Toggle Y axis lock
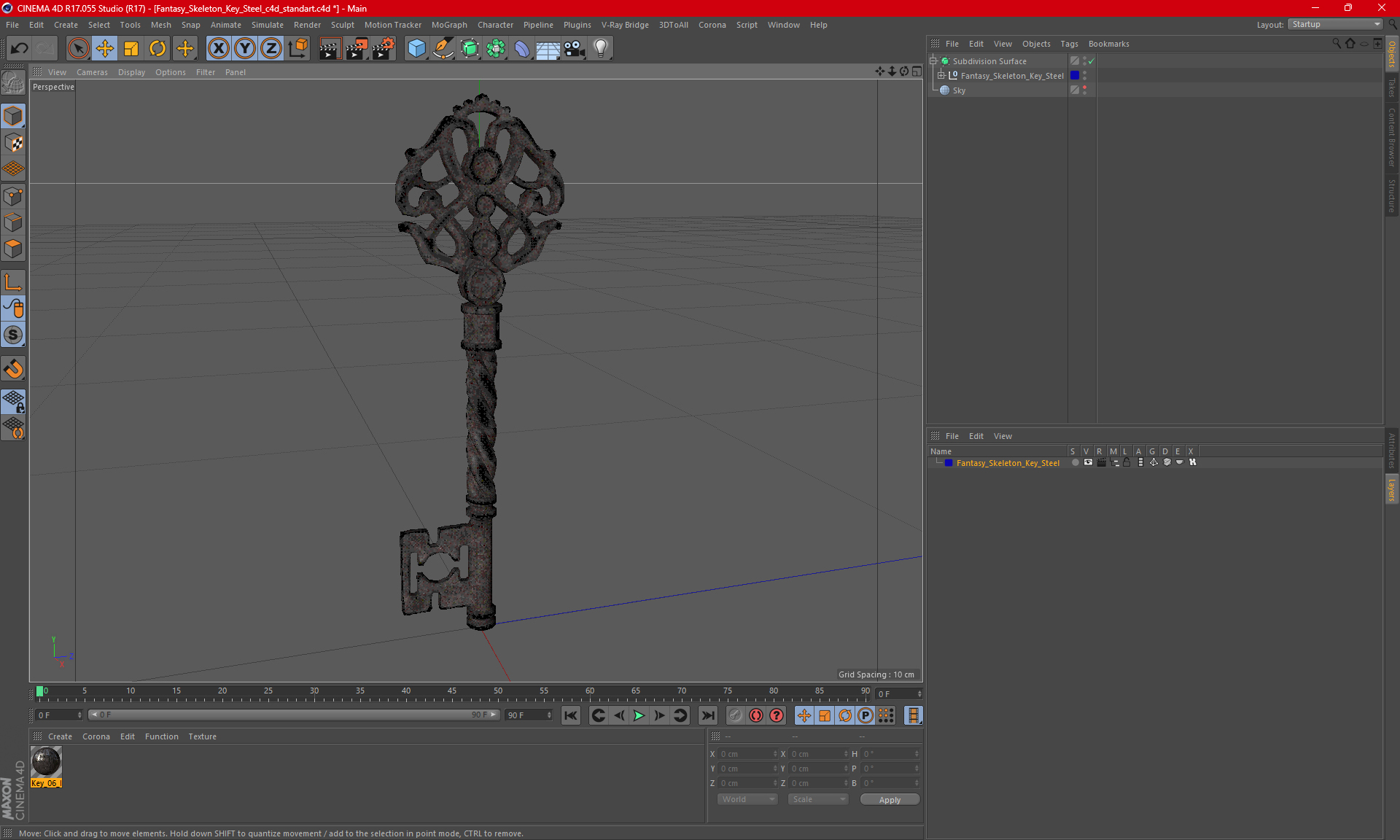 (x=244, y=48)
